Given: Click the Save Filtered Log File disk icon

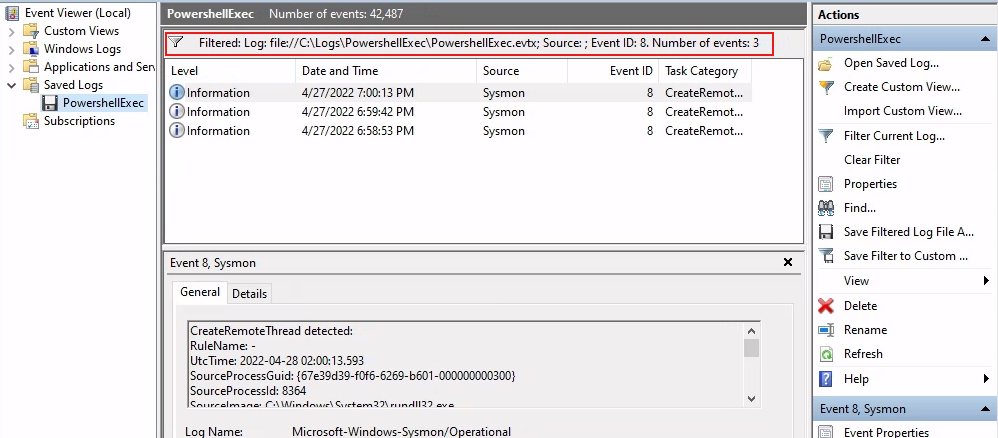Looking at the screenshot, I should [826, 232].
